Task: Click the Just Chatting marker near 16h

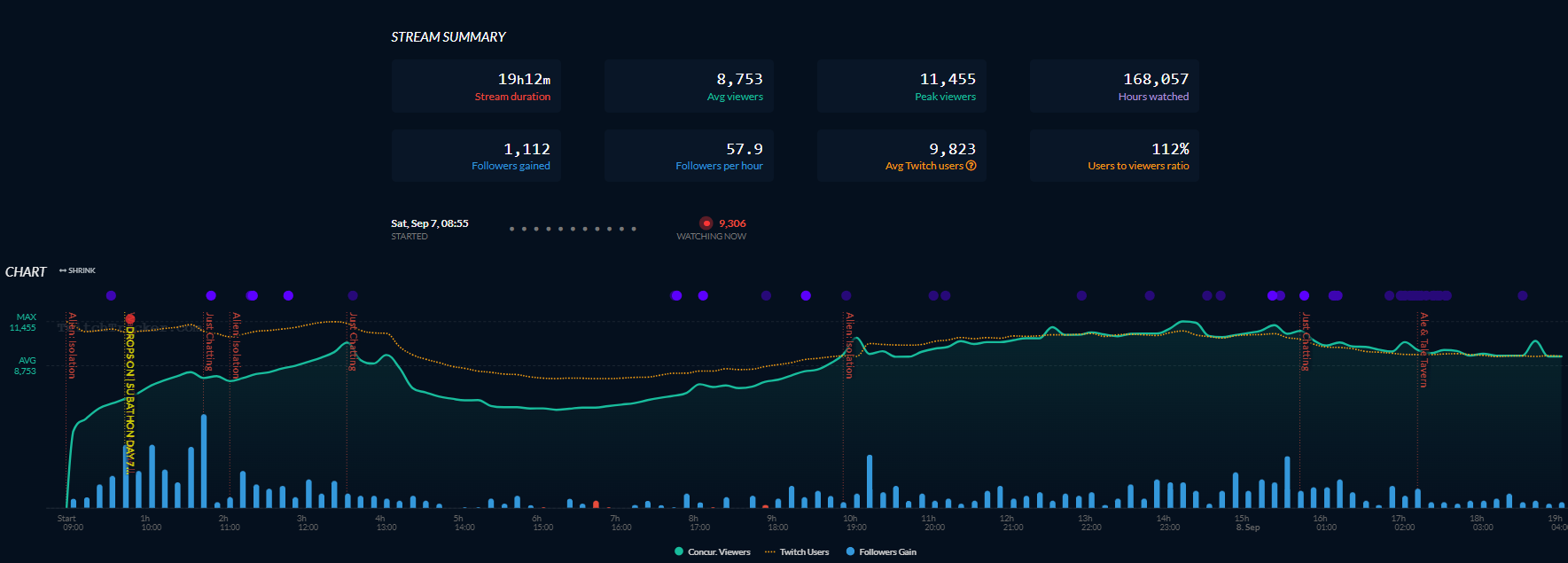Action: [x=1305, y=341]
